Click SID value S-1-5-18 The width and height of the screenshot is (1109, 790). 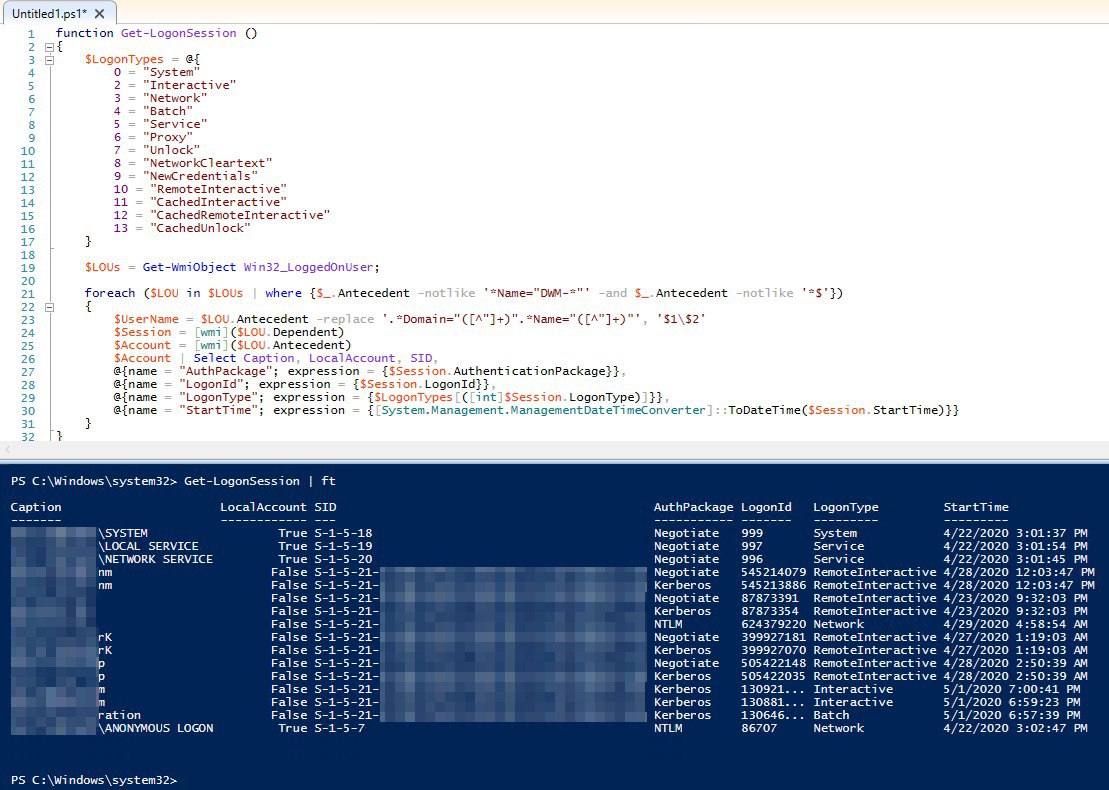point(343,533)
